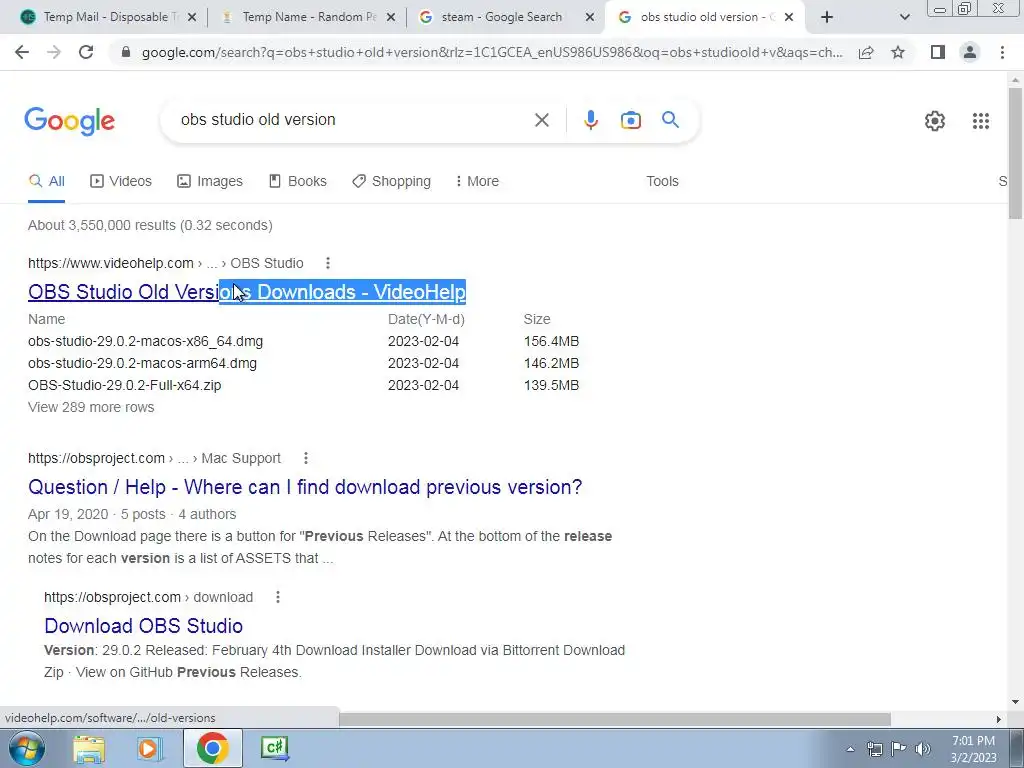This screenshot has height=768, width=1024.
Task: Open the search Tools button
Action: pyautogui.click(x=662, y=182)
